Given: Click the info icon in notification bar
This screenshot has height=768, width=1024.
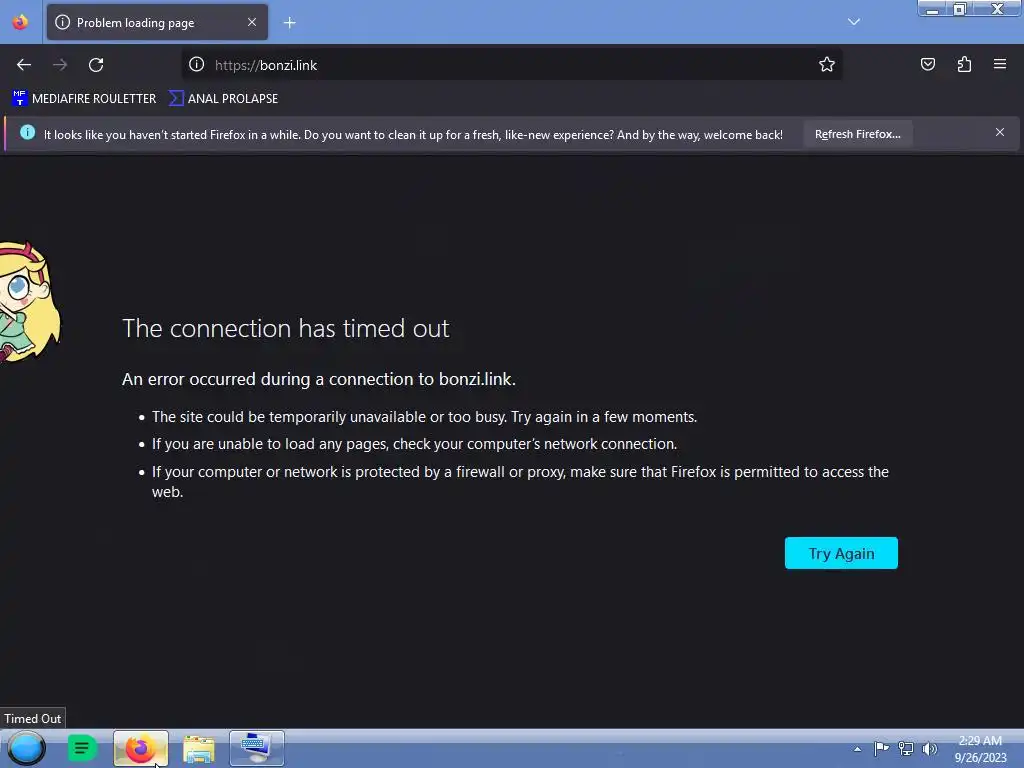Looking at the screenshot, I should [27, 133].
